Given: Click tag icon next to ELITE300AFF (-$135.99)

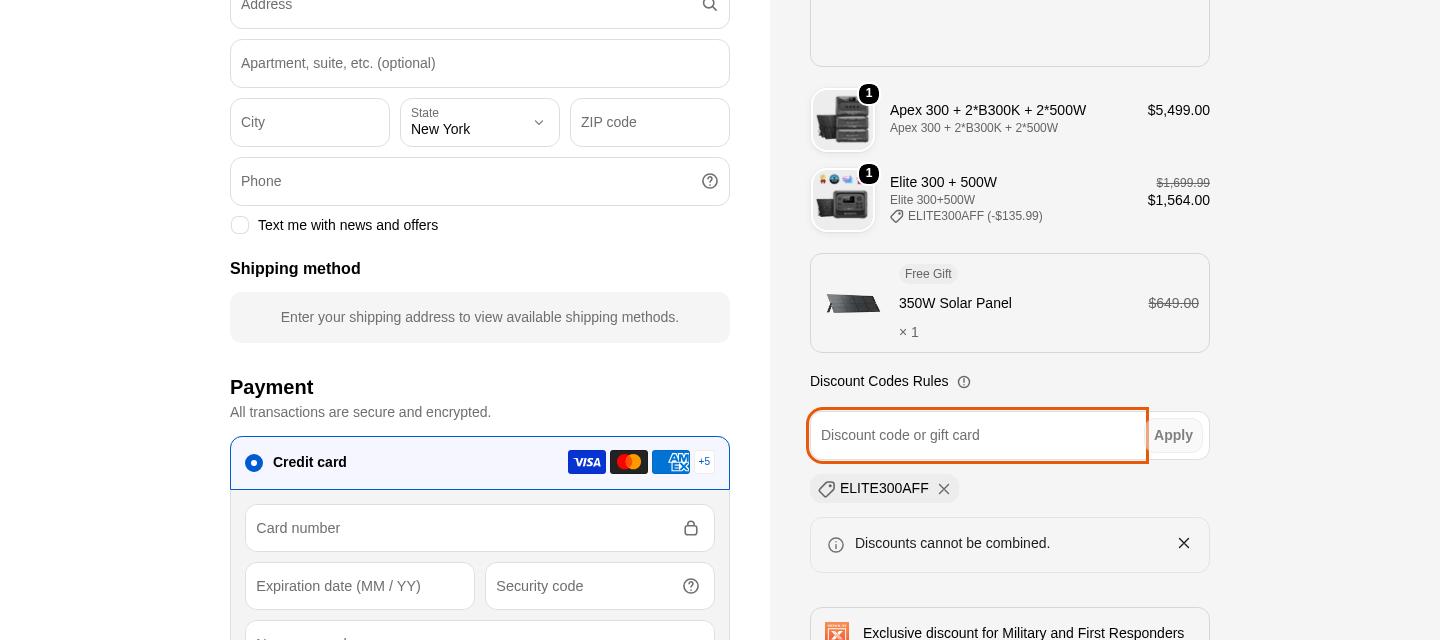Looking at the screenshot, I should (897, 216).
